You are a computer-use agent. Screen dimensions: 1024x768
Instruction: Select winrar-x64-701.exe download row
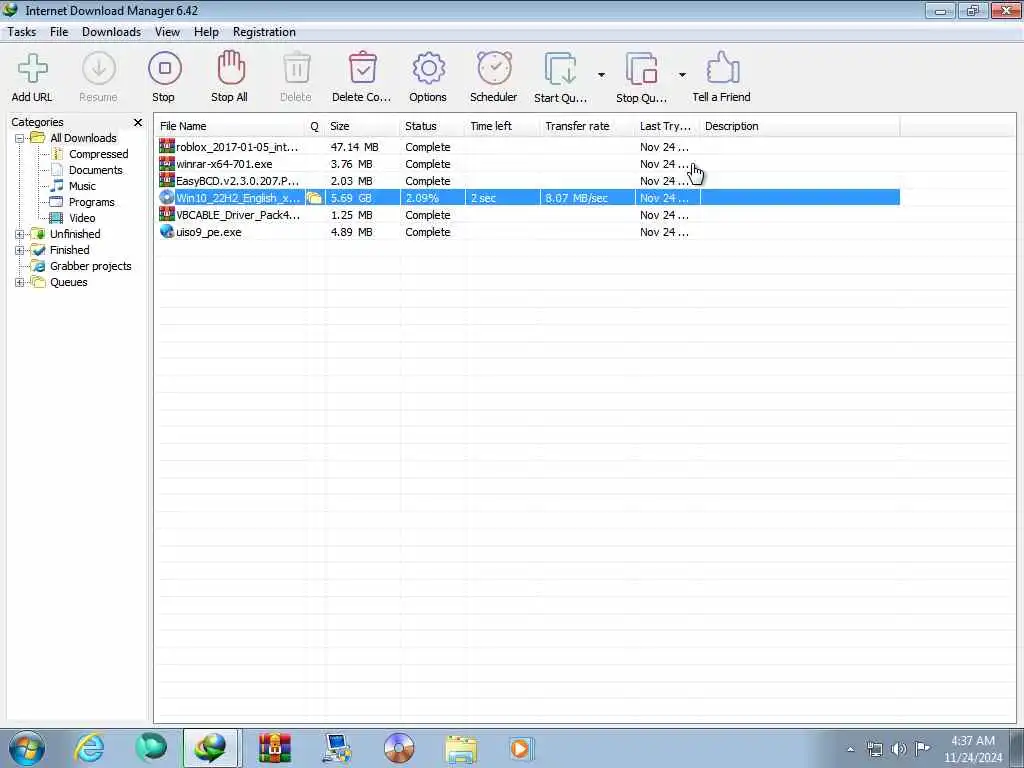(528, 164)
